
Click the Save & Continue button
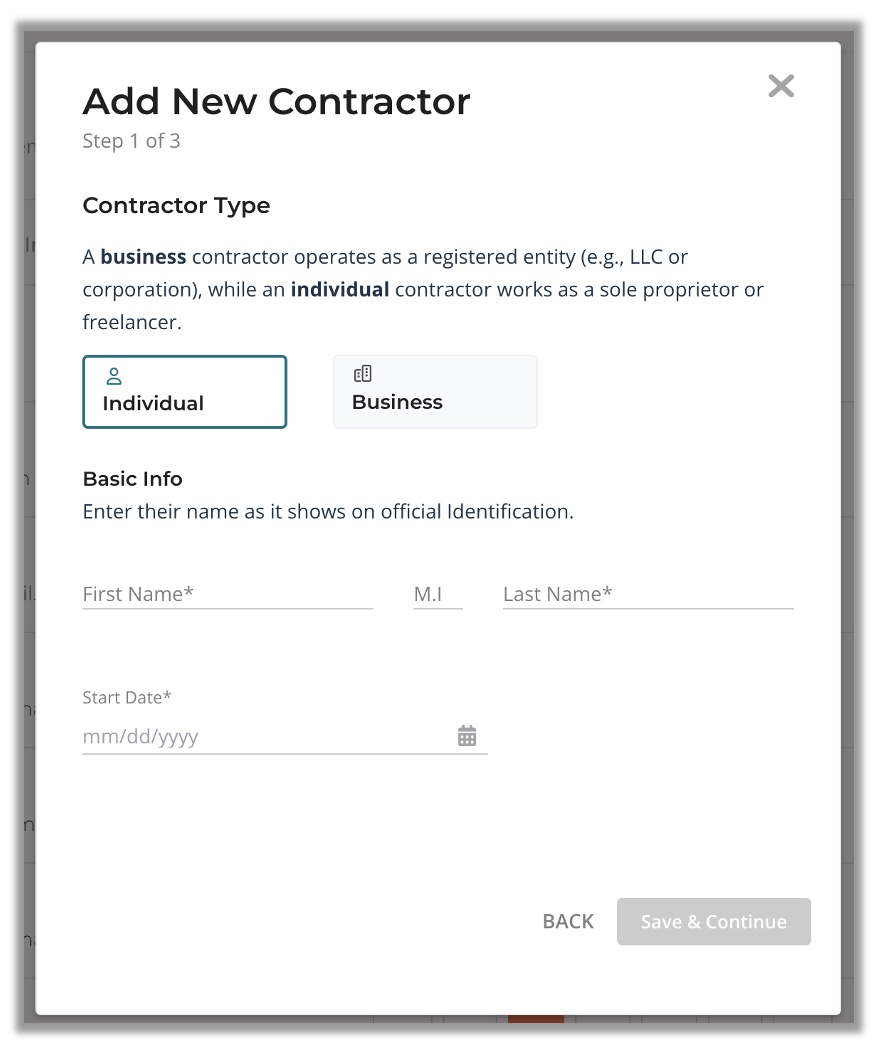(714, 921)
